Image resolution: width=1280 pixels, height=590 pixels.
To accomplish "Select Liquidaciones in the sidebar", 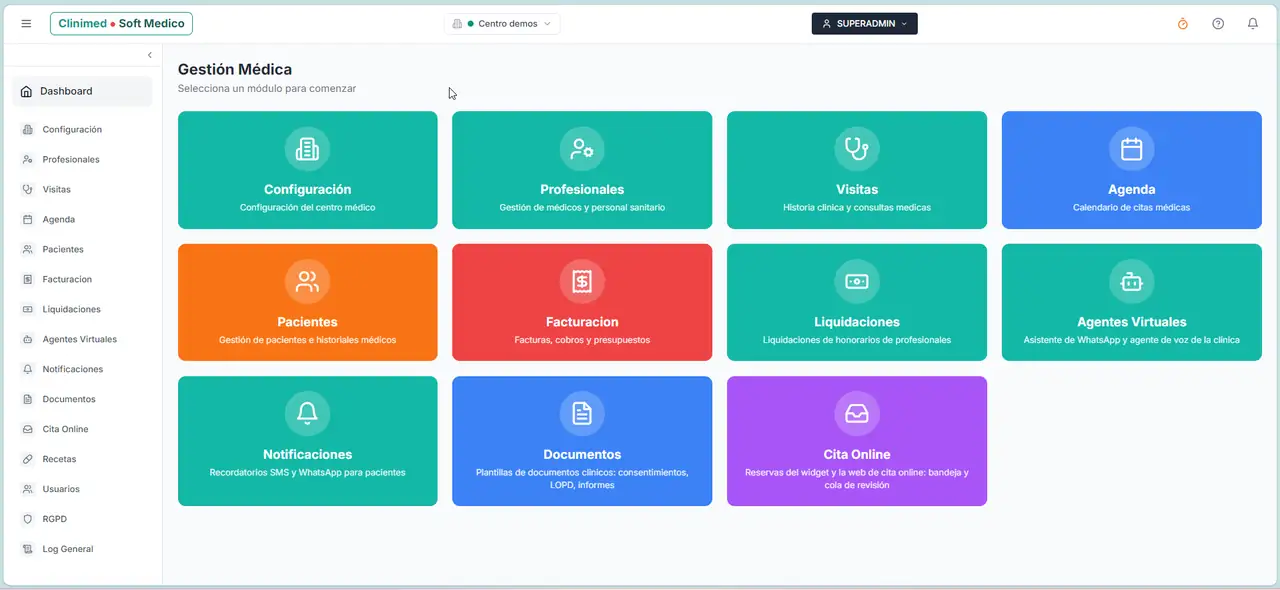I will 82,309.
